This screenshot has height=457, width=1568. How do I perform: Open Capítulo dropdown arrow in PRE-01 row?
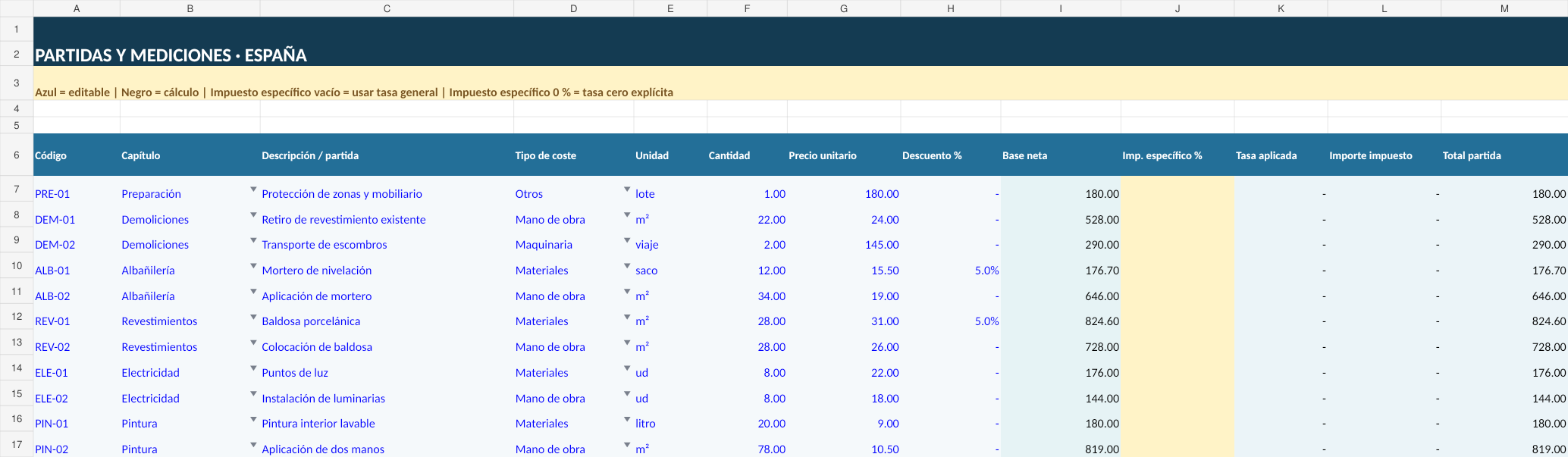253,189
